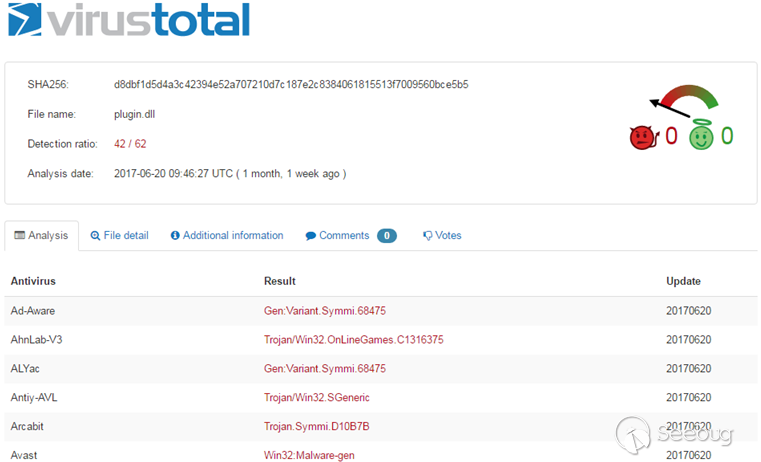Click the Avast antivirus name
The width and height of the screenshot is (761, 462).
[x=24, y=455]
